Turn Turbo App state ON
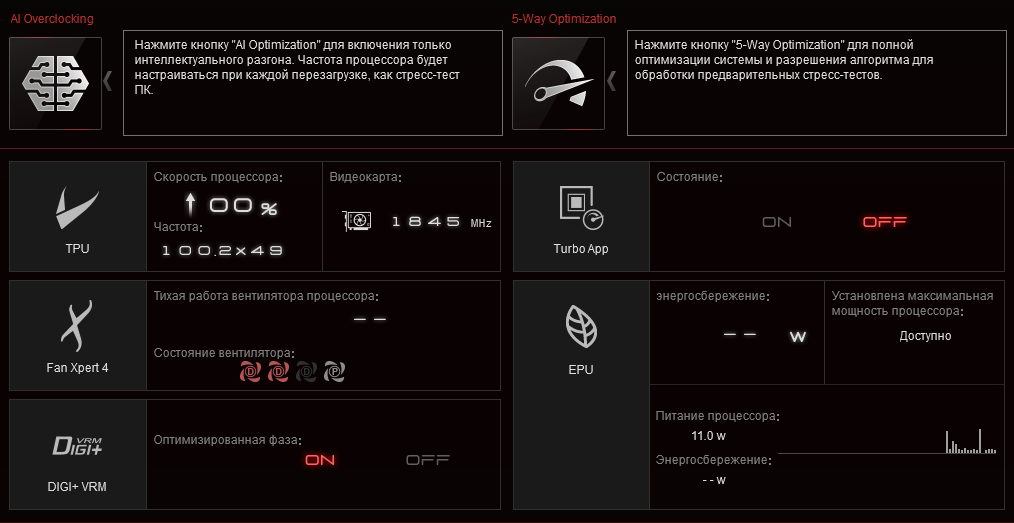Viewport: 1014px width, 523px height. coord(777,222)
